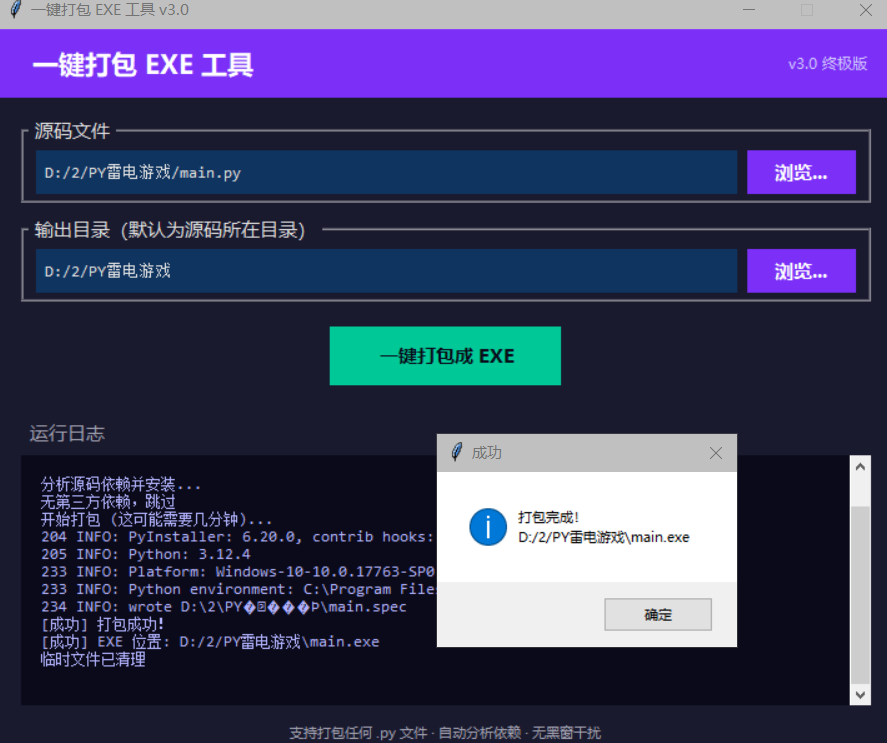Click the feather icon in main title bar
The width and height of the screenshot is (887, 743).
(x=16, y=10)
